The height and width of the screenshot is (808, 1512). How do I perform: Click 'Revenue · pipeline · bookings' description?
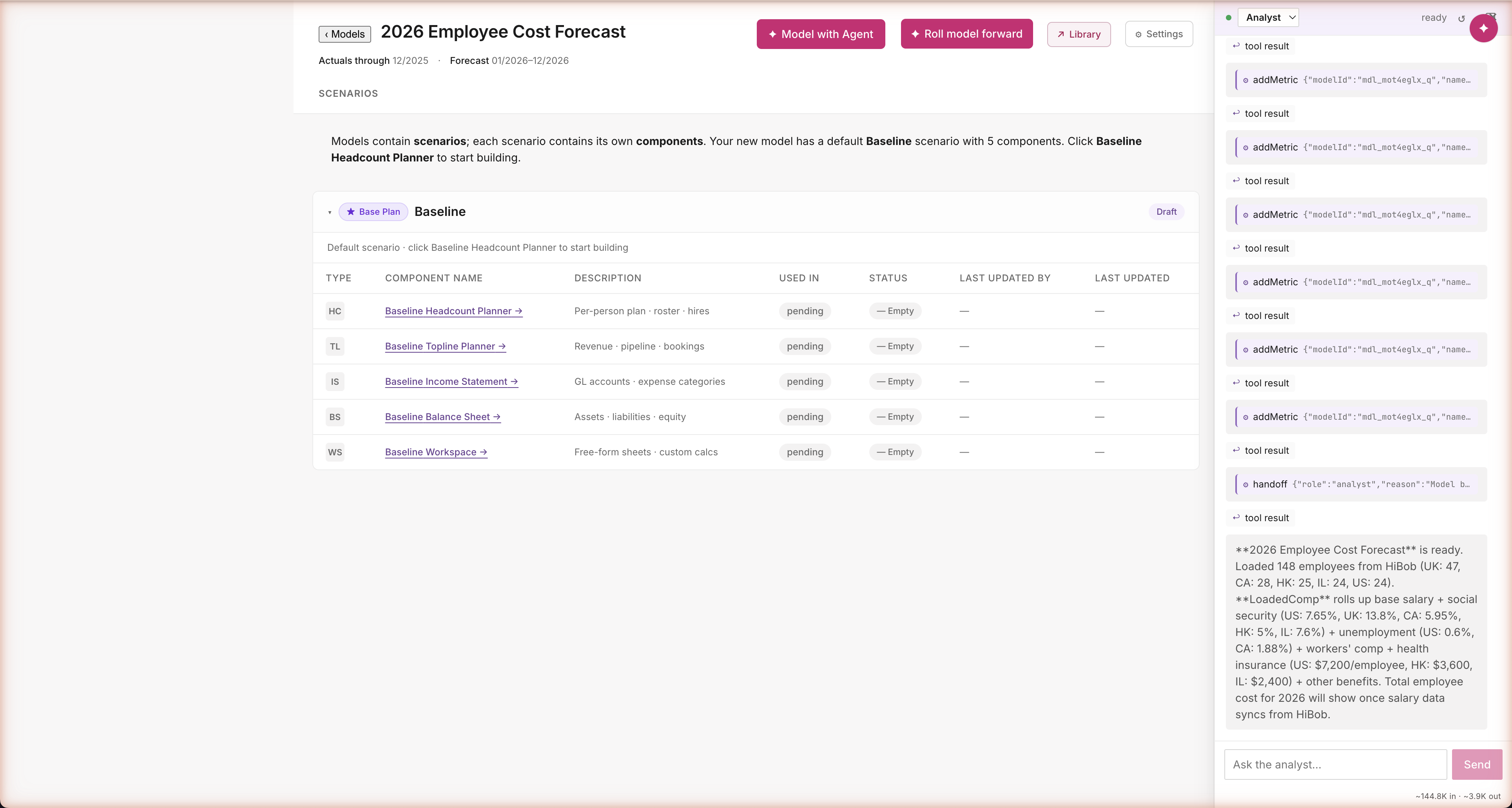coord(639,346)
